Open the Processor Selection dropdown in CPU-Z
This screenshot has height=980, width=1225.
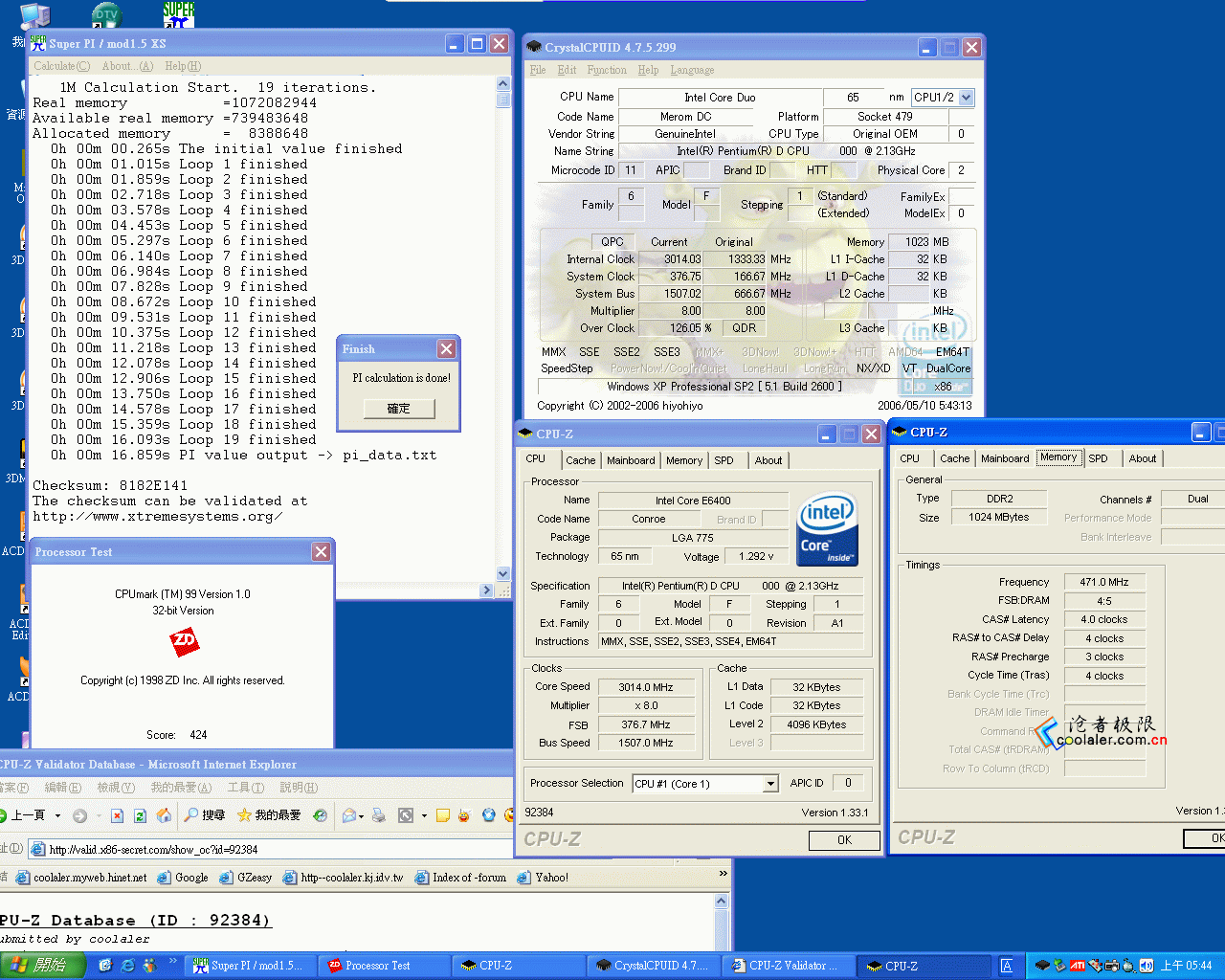pos(770,784)
